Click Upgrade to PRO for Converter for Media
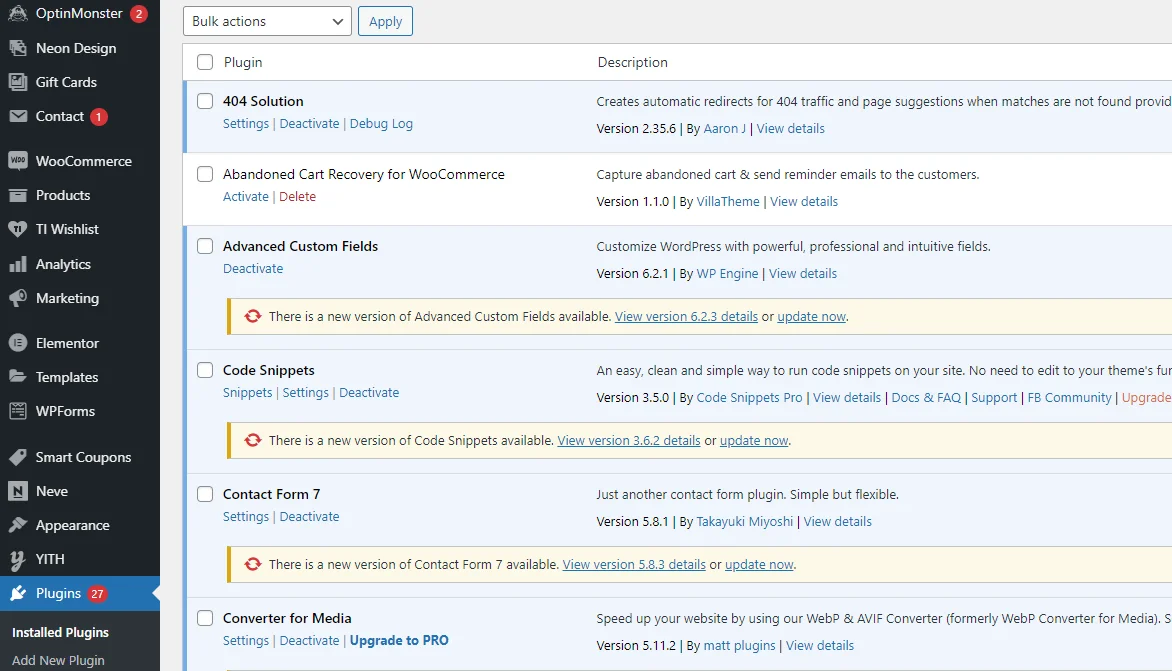The height and width of the screenshot is (671, 1172). click(399, 641)
